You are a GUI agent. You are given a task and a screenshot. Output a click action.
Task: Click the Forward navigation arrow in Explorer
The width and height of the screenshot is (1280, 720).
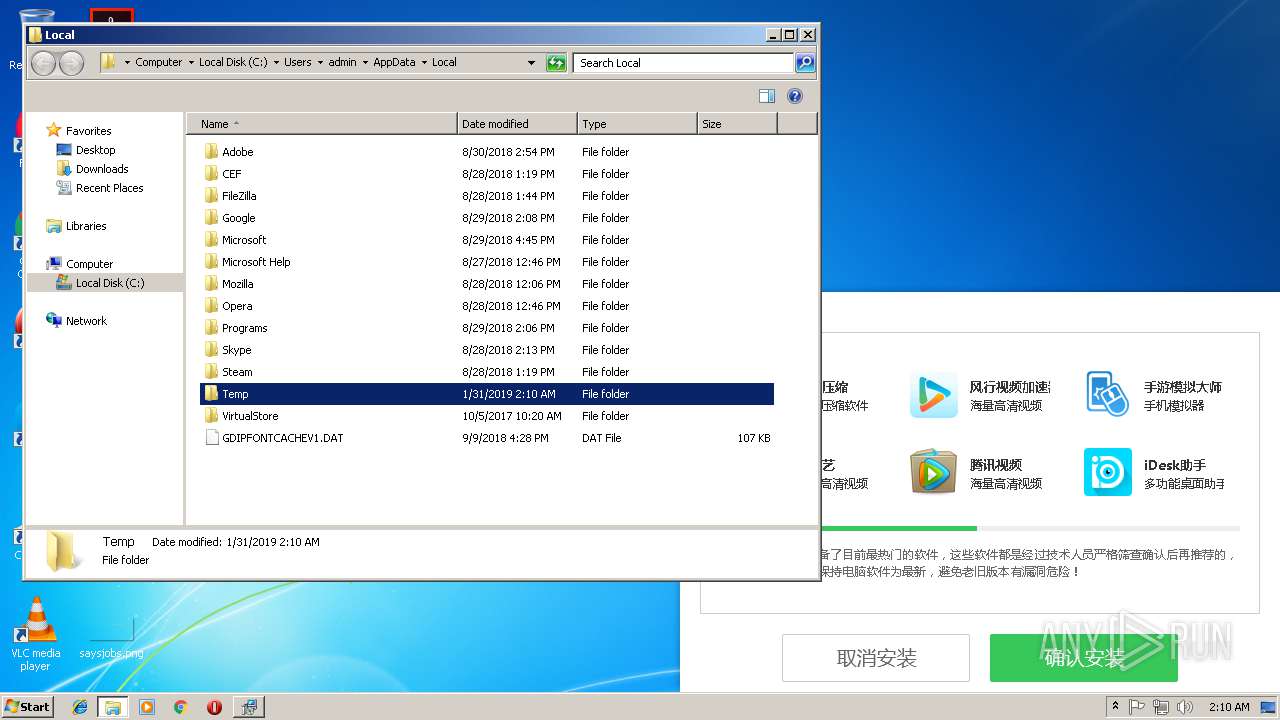coord(71,63)
